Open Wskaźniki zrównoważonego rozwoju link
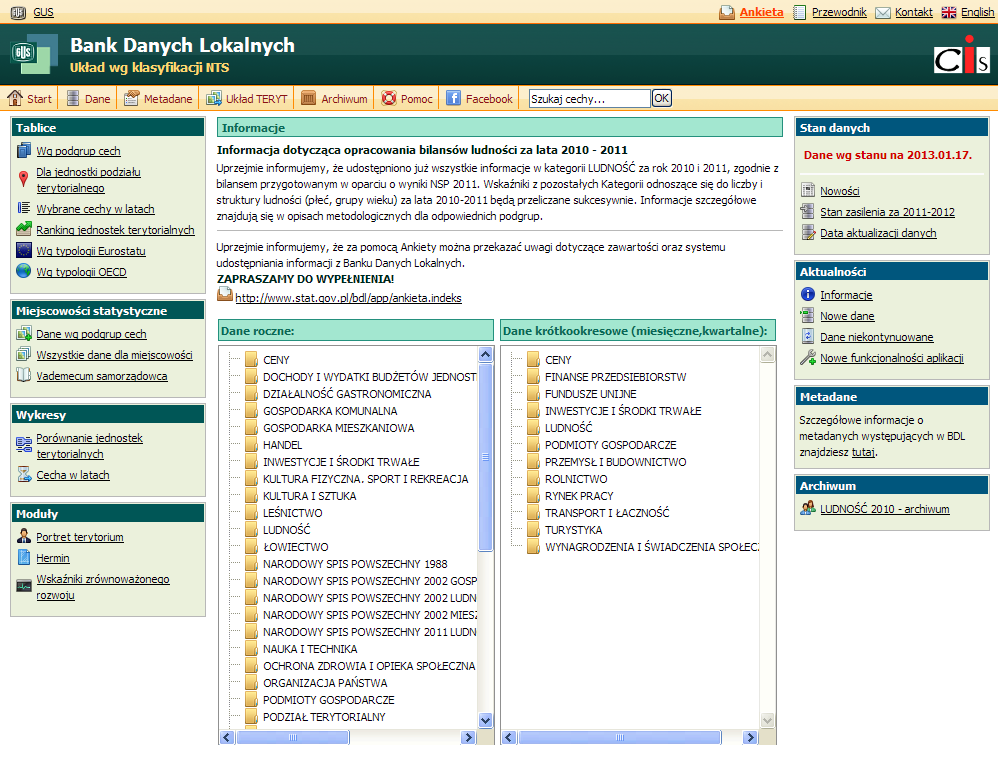Image resolution: width=998 pixels, height=757 pixels. (x=102, y=587)
